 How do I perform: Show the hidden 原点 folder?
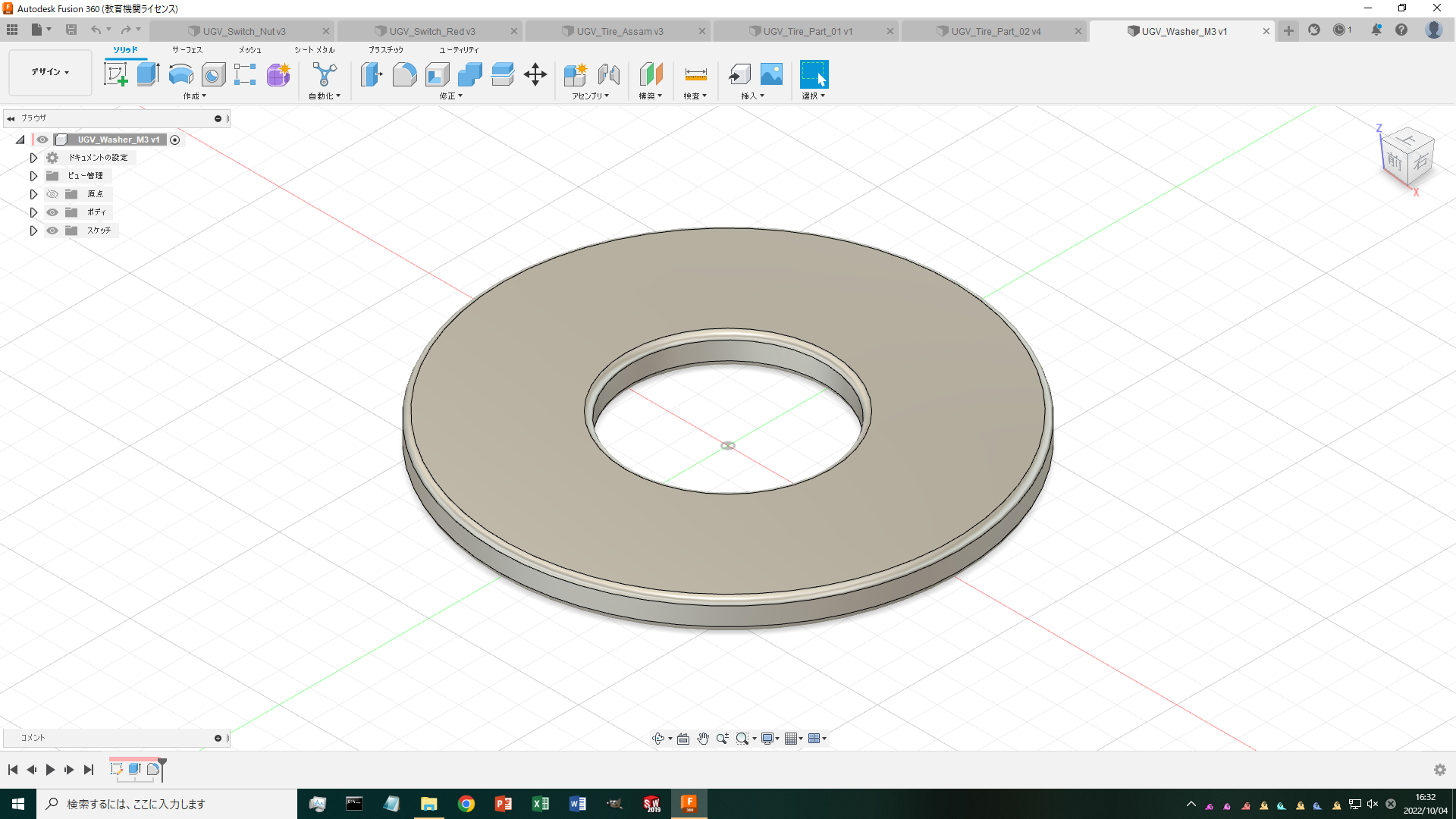[x=52, y=194]
